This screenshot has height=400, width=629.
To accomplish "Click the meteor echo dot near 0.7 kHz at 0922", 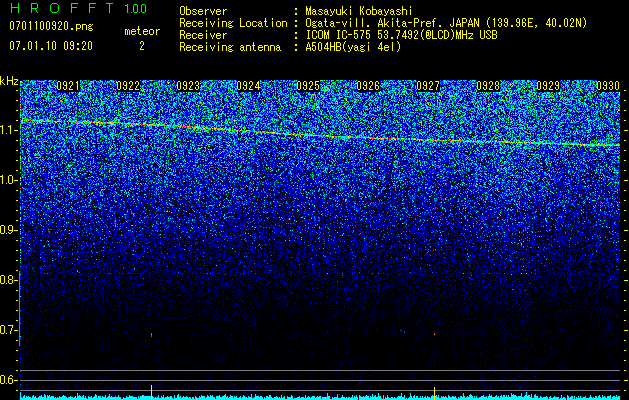I will (x=151, y=335).
